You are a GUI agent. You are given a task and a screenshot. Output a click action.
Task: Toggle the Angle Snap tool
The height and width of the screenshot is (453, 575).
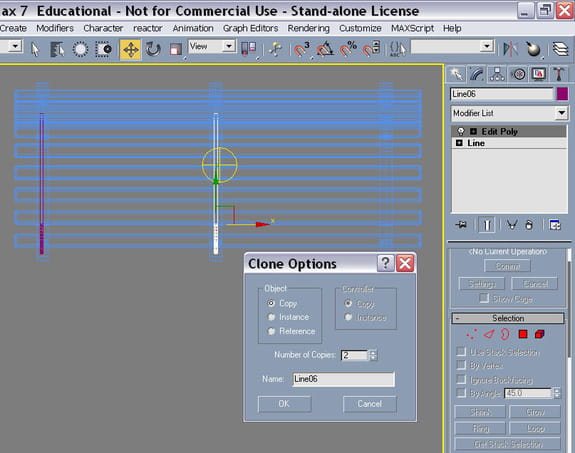coord(325,49)
